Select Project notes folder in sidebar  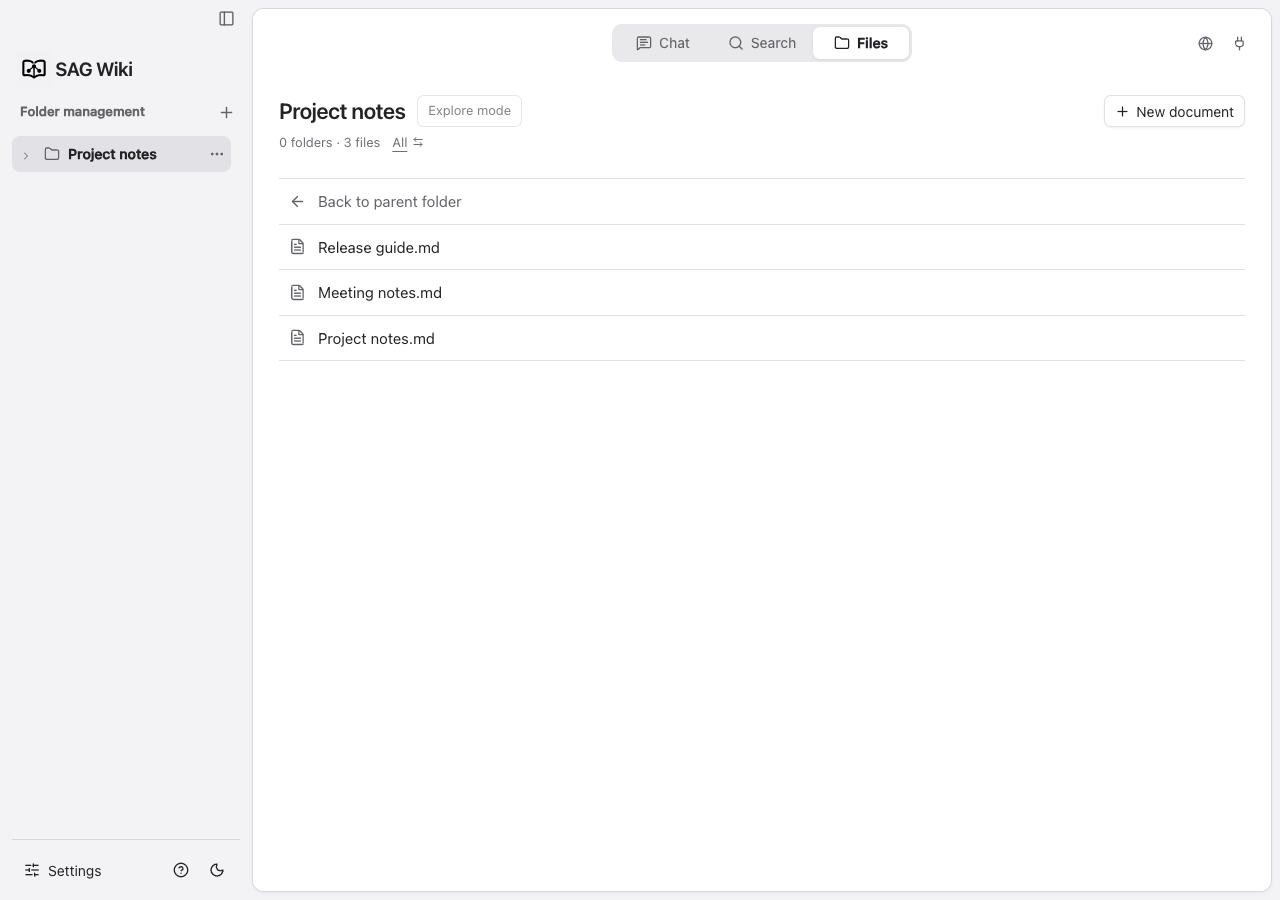[x=122, y=154]
